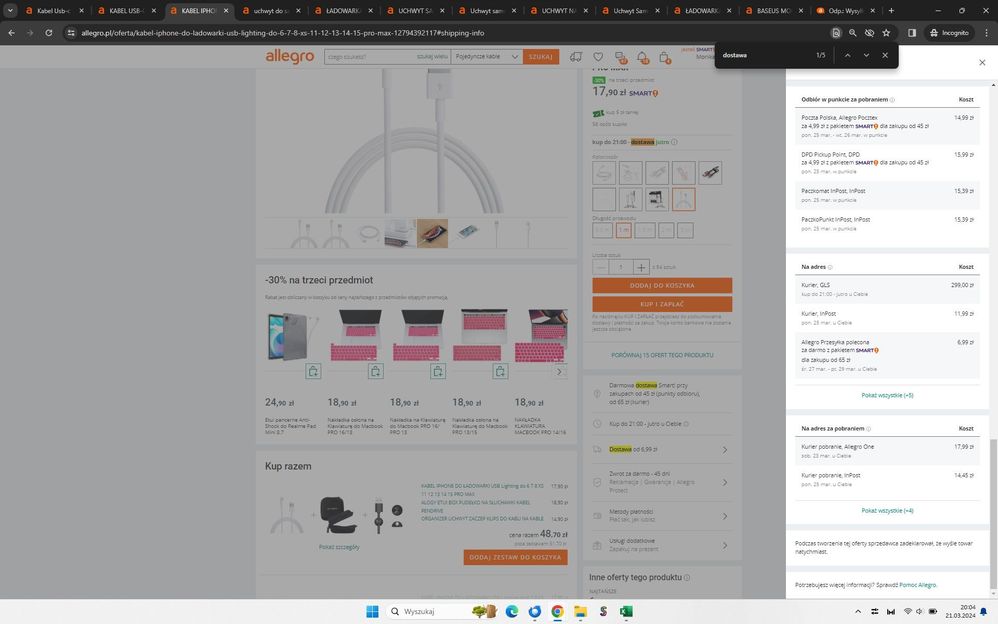Screen dimensions: 998x624
Task: Go to next find-in-page match
Action: pos(866,55)
